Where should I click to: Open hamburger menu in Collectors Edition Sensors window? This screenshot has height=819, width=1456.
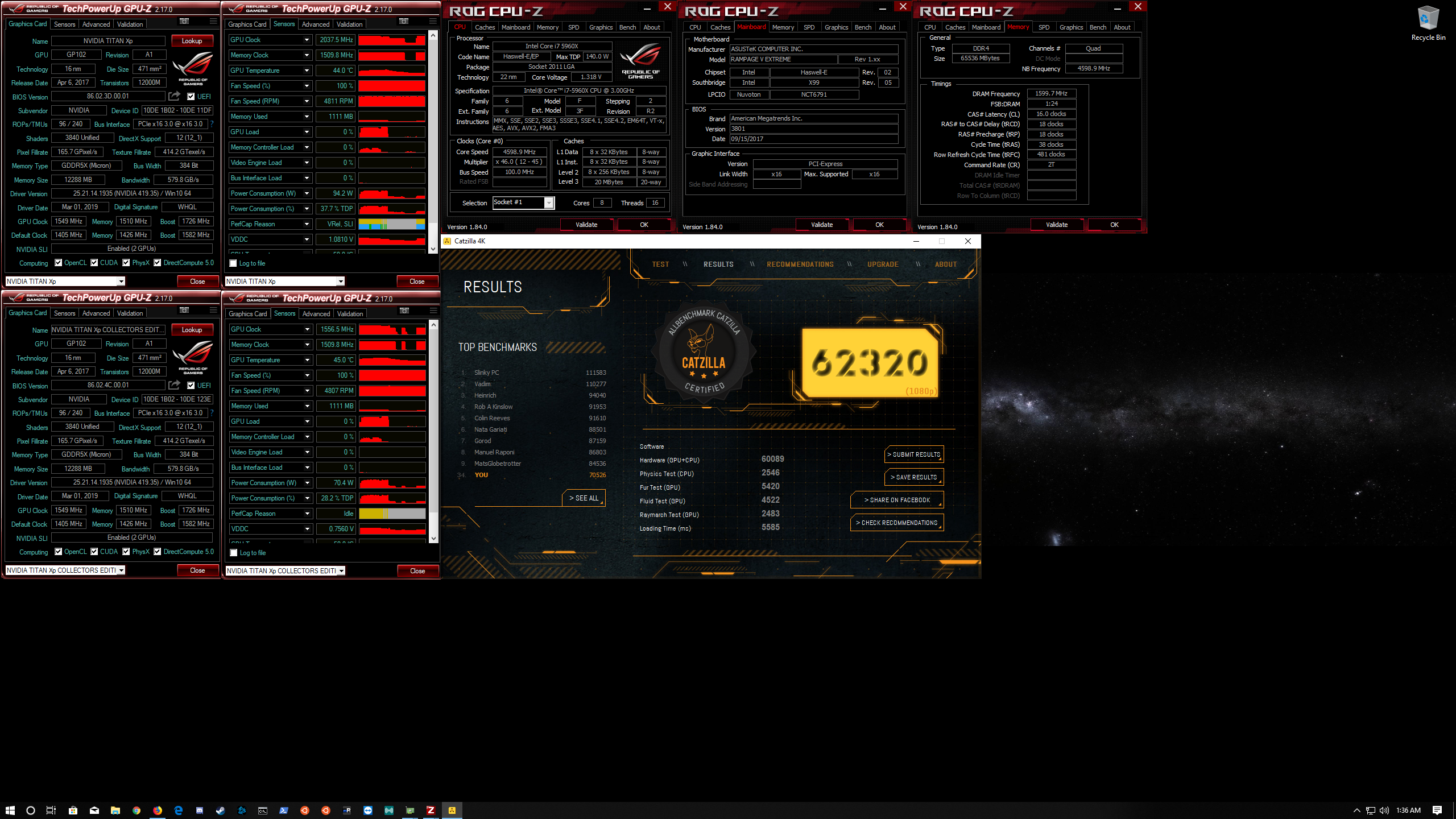tap(433, 311)
